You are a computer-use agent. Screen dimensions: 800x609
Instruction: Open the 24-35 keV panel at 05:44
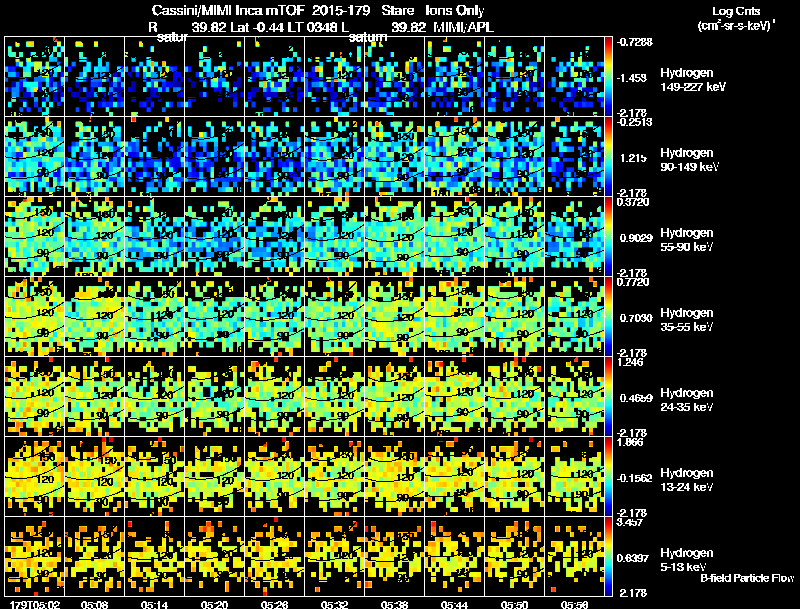click(x=455, y=397)
